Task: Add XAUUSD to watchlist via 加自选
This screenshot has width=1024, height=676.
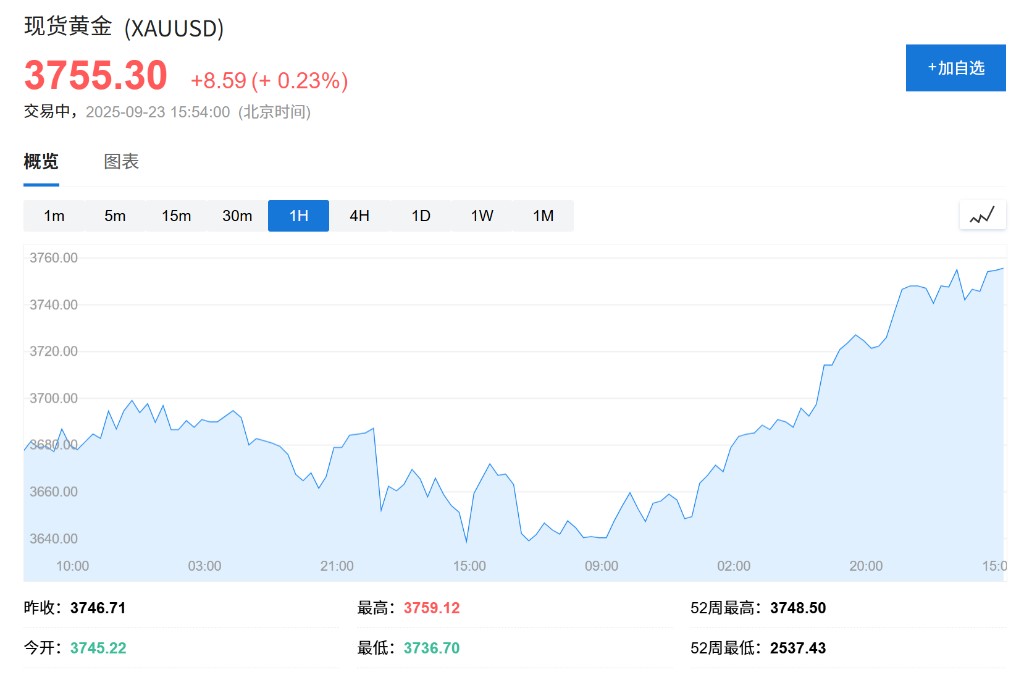Action: pos(955,68)
